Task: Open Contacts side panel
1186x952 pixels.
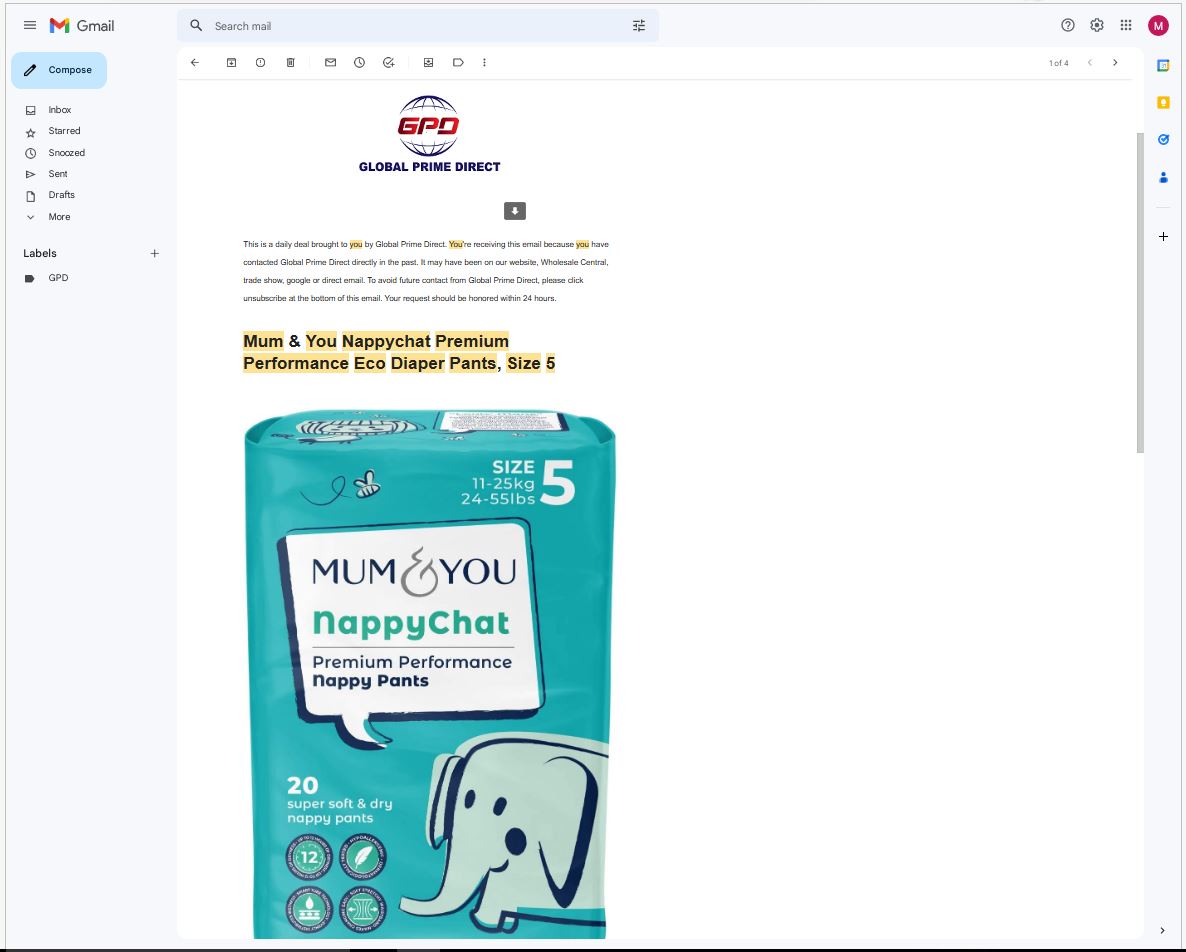Action: [1163, 177]
